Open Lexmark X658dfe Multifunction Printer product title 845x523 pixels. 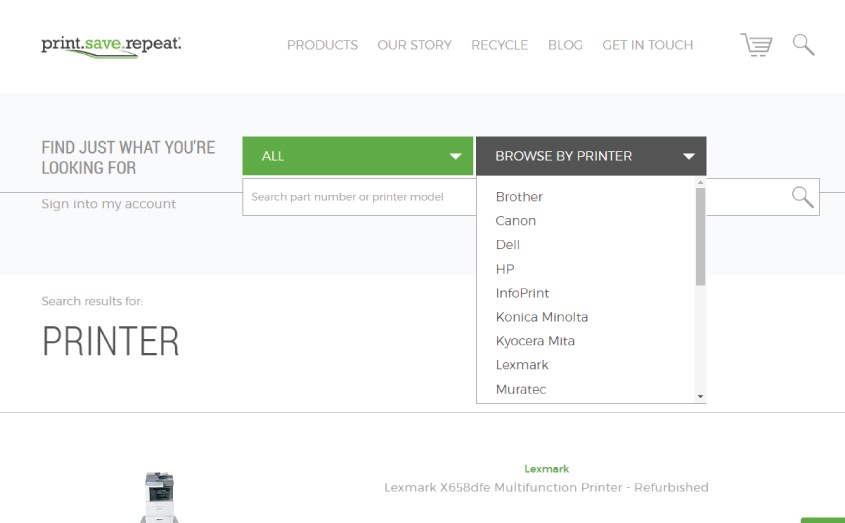546,487
